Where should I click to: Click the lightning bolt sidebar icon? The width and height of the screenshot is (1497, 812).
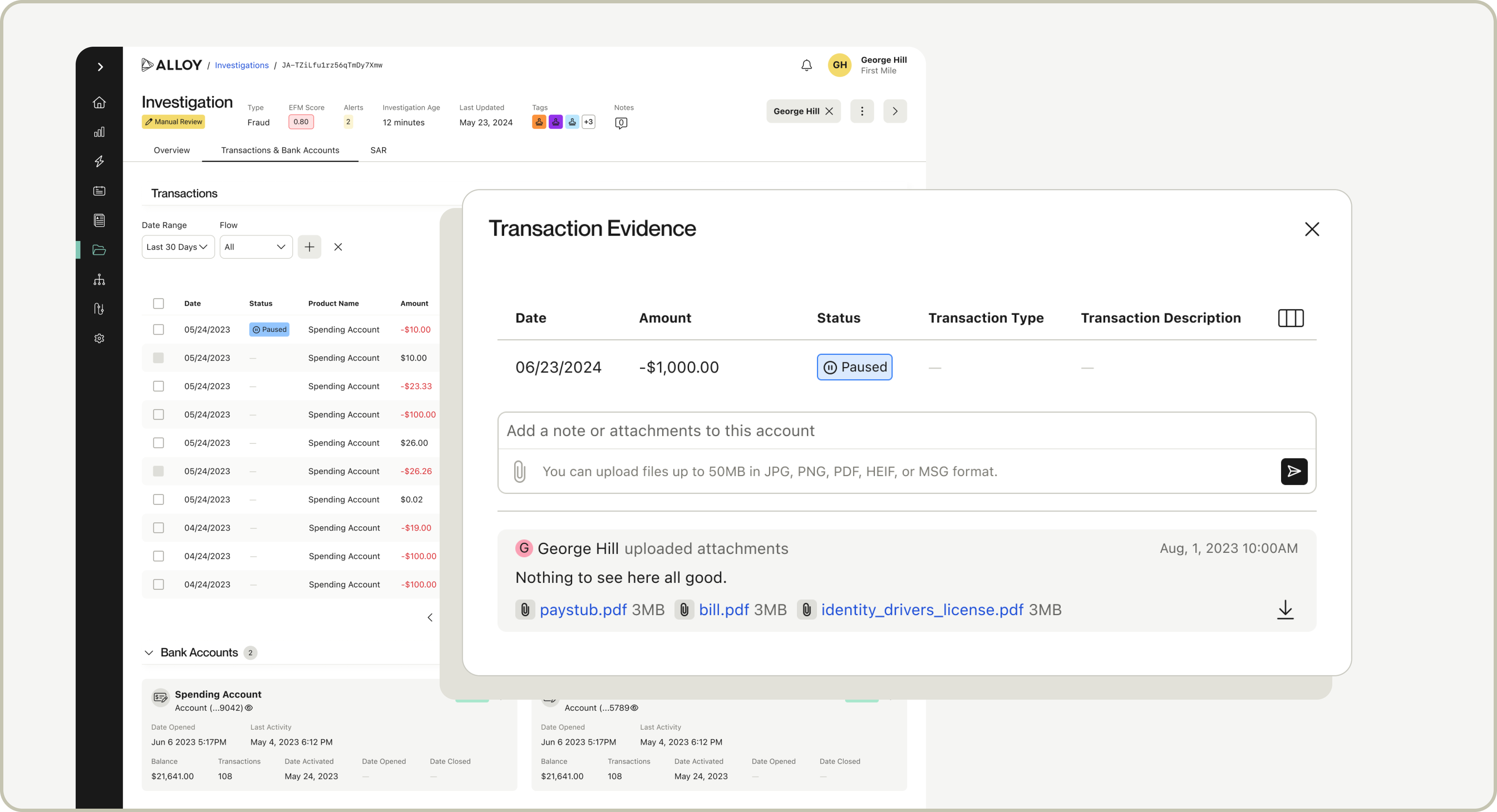point(100,162)
